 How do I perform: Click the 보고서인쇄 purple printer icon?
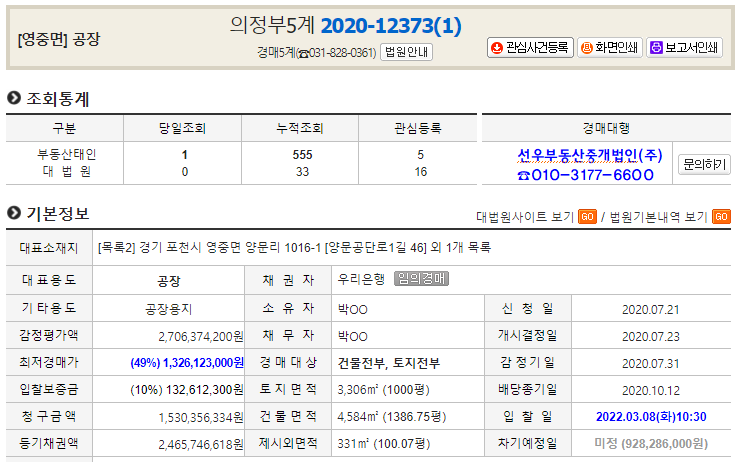[x=656, y=48]
